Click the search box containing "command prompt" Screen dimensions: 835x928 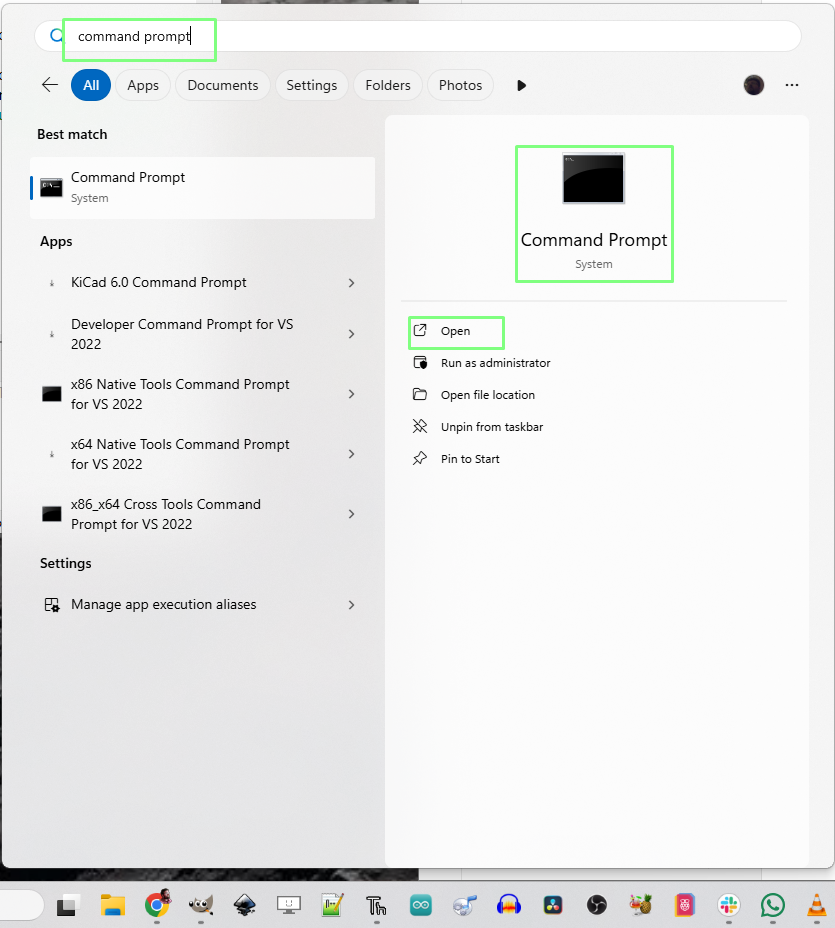(418, 36)
